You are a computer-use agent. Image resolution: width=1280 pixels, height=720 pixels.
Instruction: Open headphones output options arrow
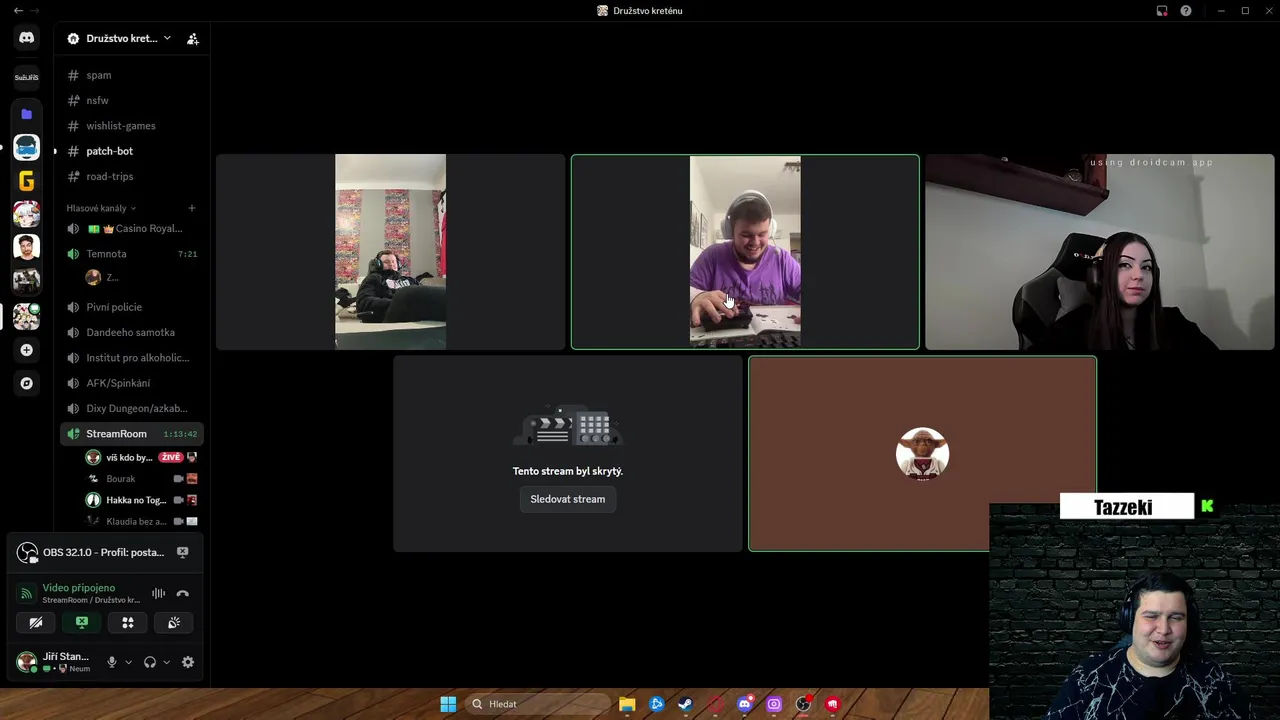[x=166, y=662]
